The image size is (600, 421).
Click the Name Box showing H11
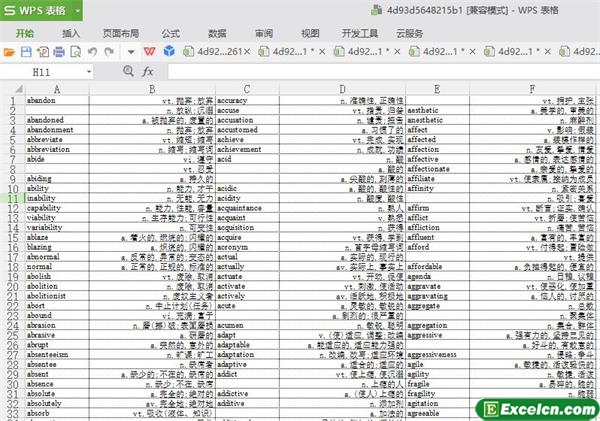(43, 72)
